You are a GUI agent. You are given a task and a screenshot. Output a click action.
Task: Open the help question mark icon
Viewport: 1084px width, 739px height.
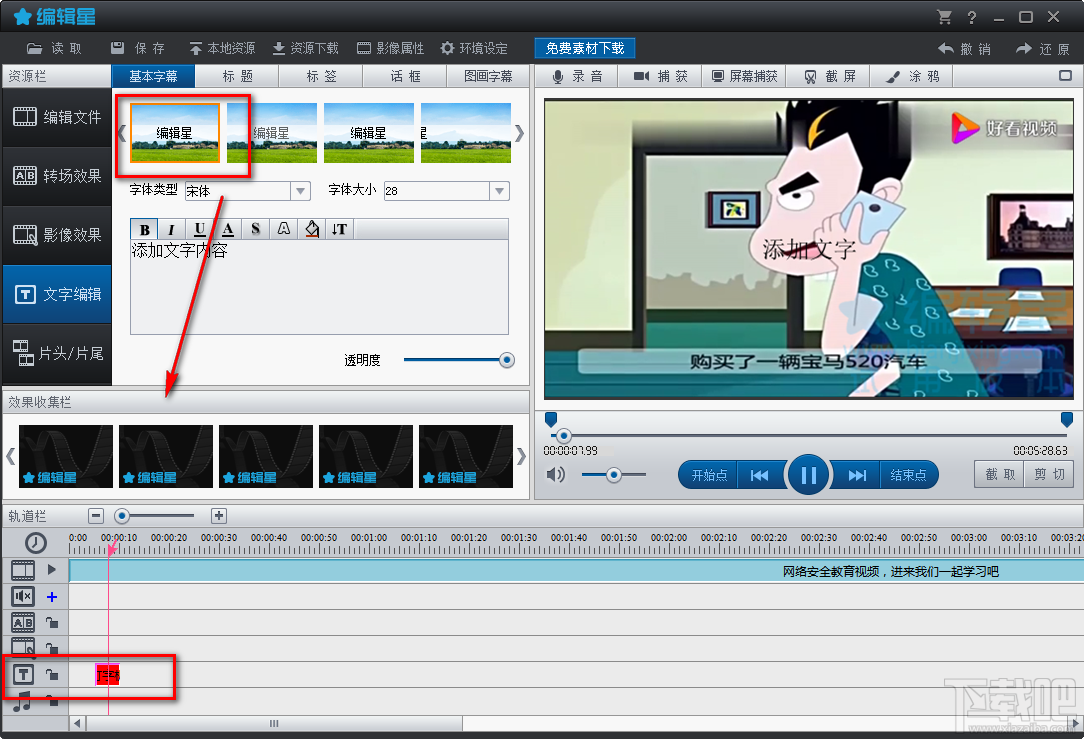coord(971,17)
